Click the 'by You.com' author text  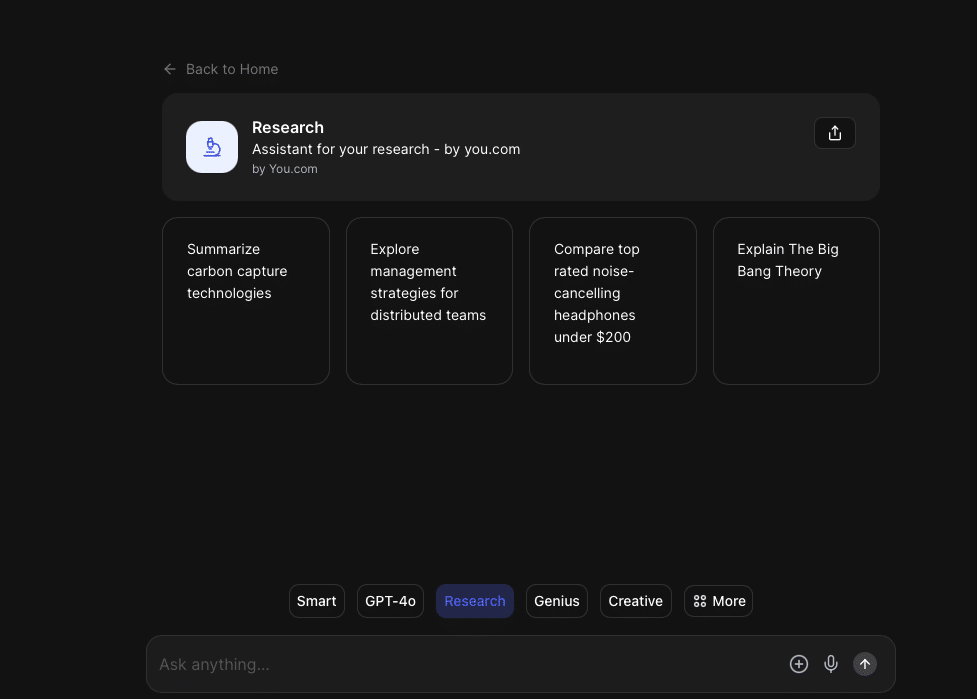[x=285, y=169]
